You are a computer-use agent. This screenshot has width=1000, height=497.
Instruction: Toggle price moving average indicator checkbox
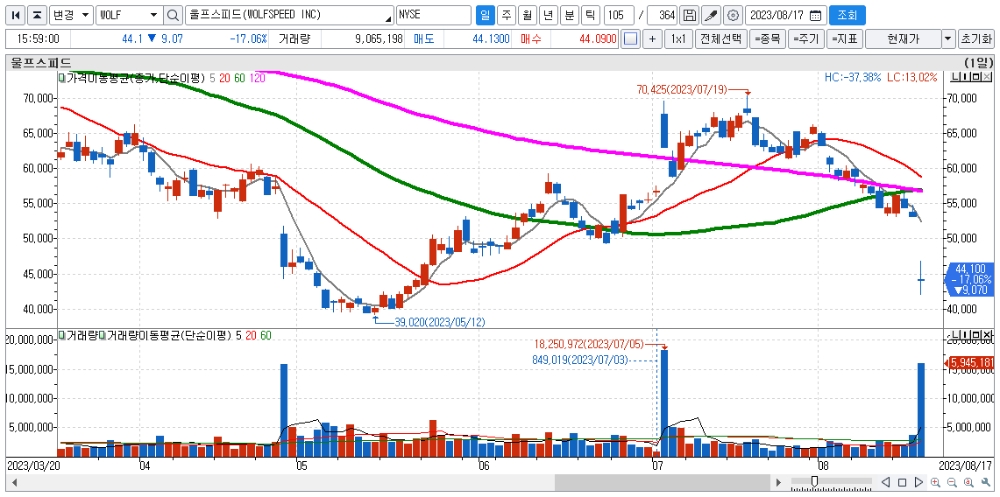click(62, 78)
